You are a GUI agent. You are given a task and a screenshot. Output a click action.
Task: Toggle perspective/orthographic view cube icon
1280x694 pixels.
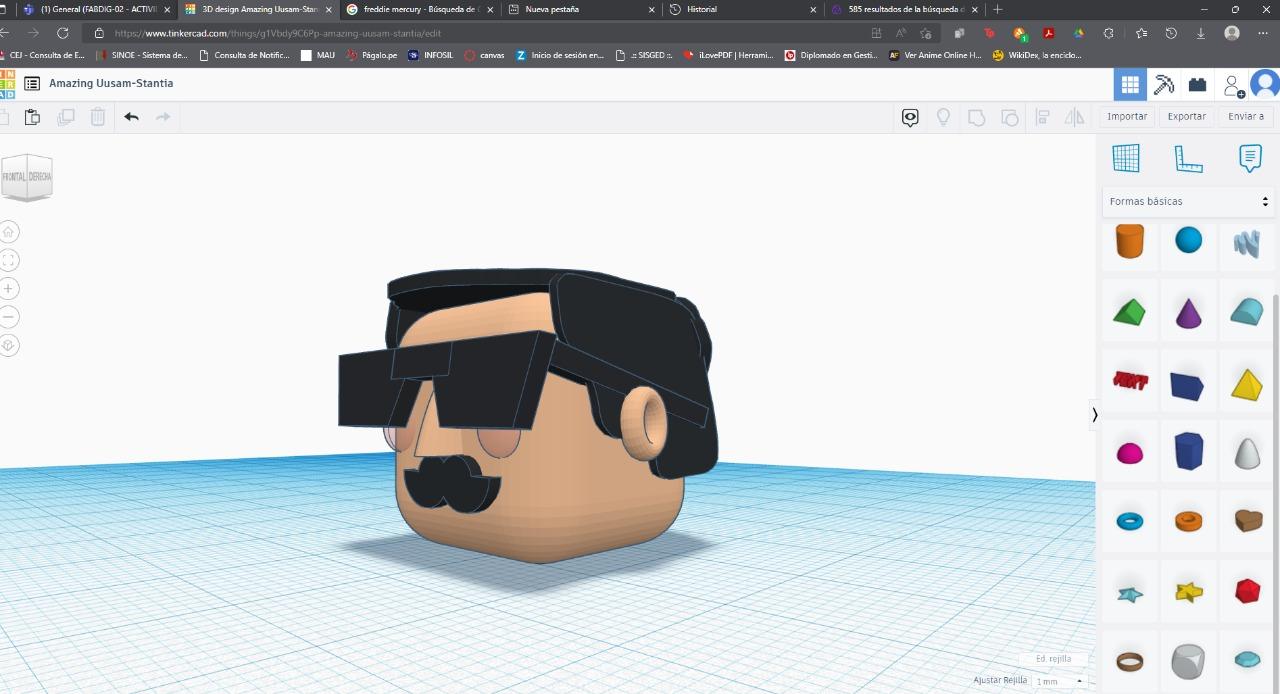[x=9, y=345]
